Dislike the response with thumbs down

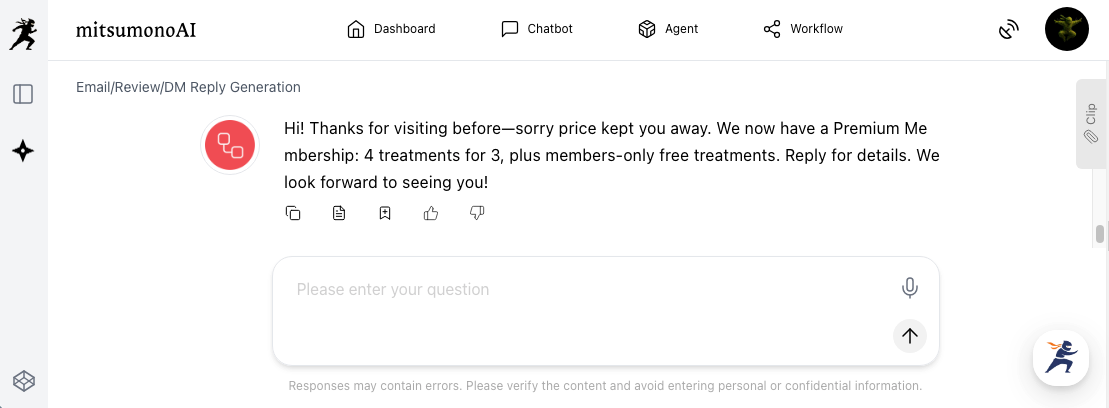pyautogui.click(x=477, y=213)
